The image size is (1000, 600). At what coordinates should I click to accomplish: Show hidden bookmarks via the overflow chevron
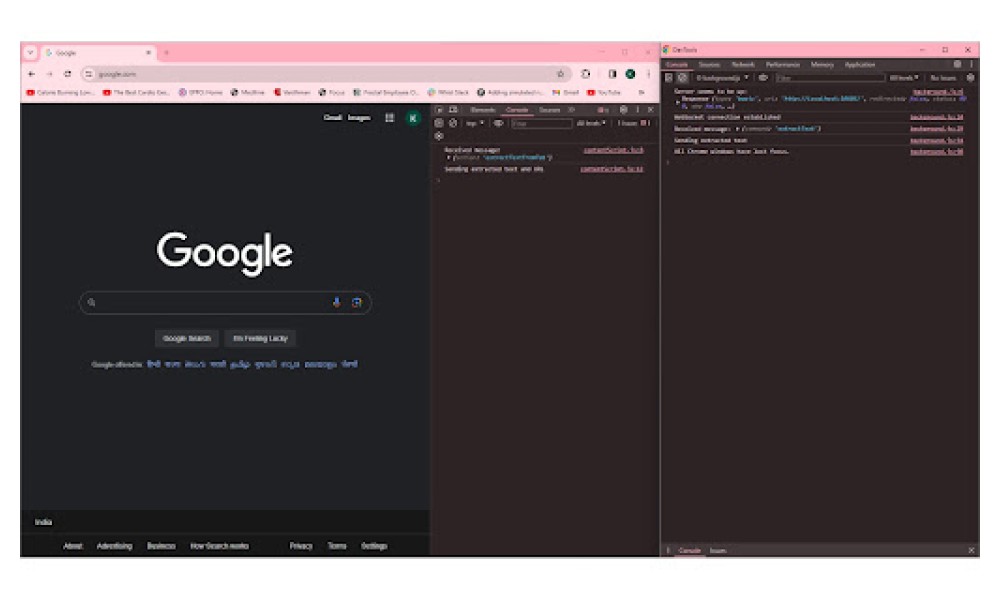tap(642, 92)
